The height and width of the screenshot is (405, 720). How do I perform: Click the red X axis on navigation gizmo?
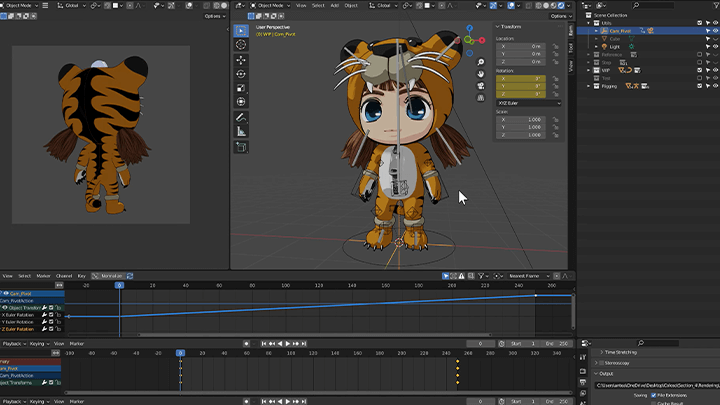(x=482, y=40)
